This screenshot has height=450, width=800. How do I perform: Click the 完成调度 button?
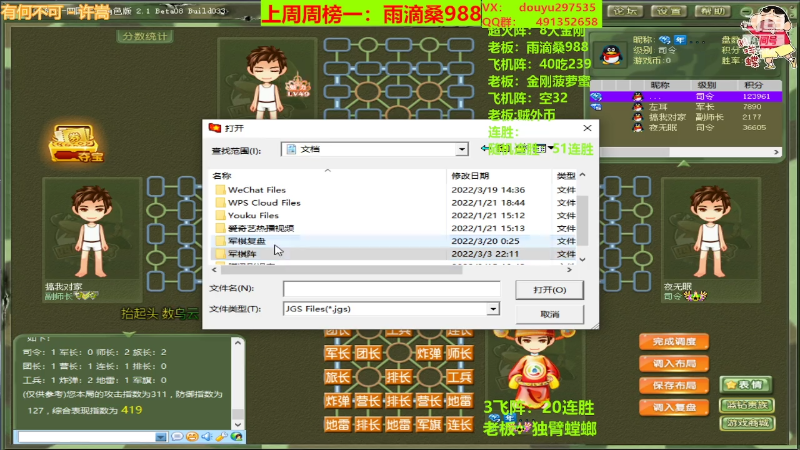pos(674,342)
